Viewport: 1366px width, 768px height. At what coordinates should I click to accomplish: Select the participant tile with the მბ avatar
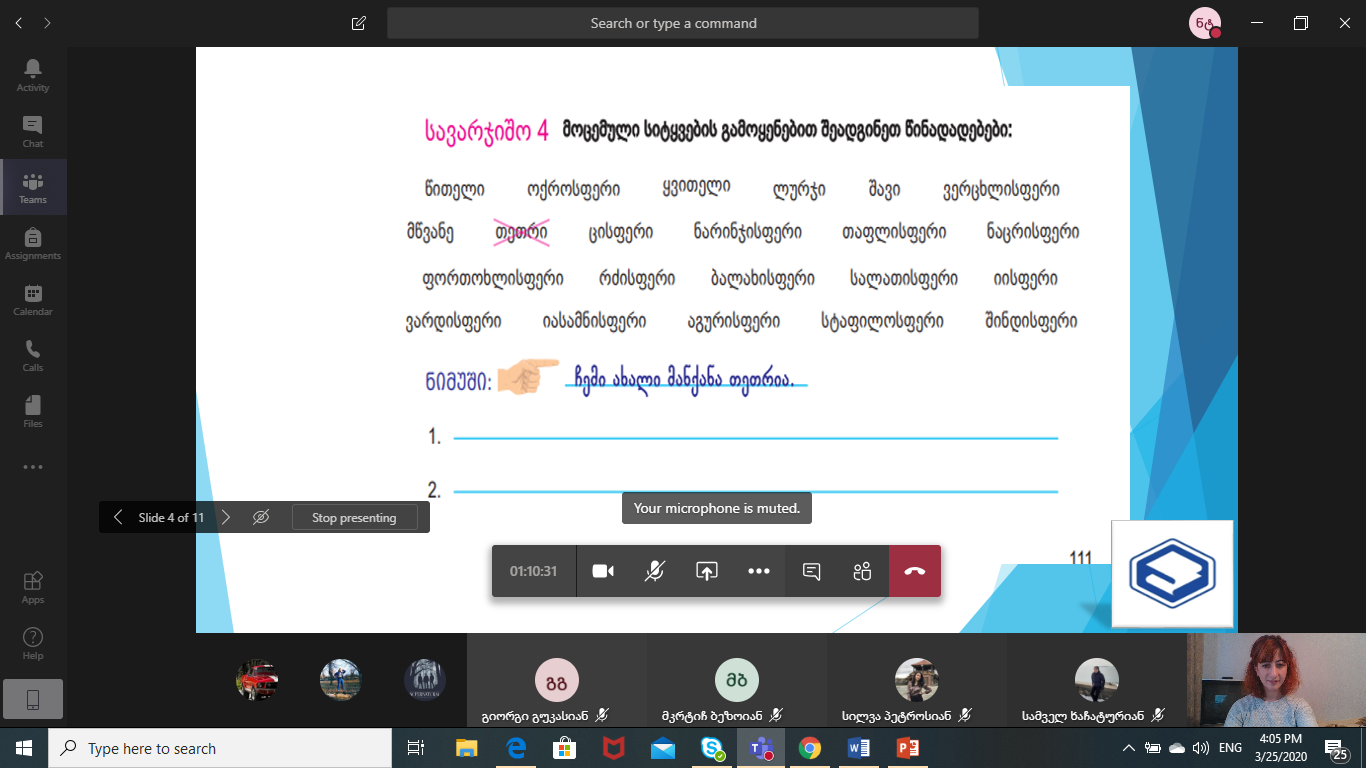[x=736, y=680]
